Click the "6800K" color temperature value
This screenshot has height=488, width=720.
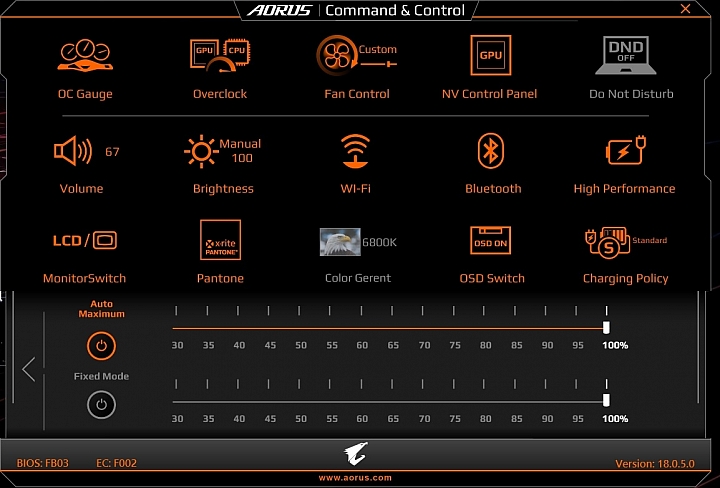(379, 242)
